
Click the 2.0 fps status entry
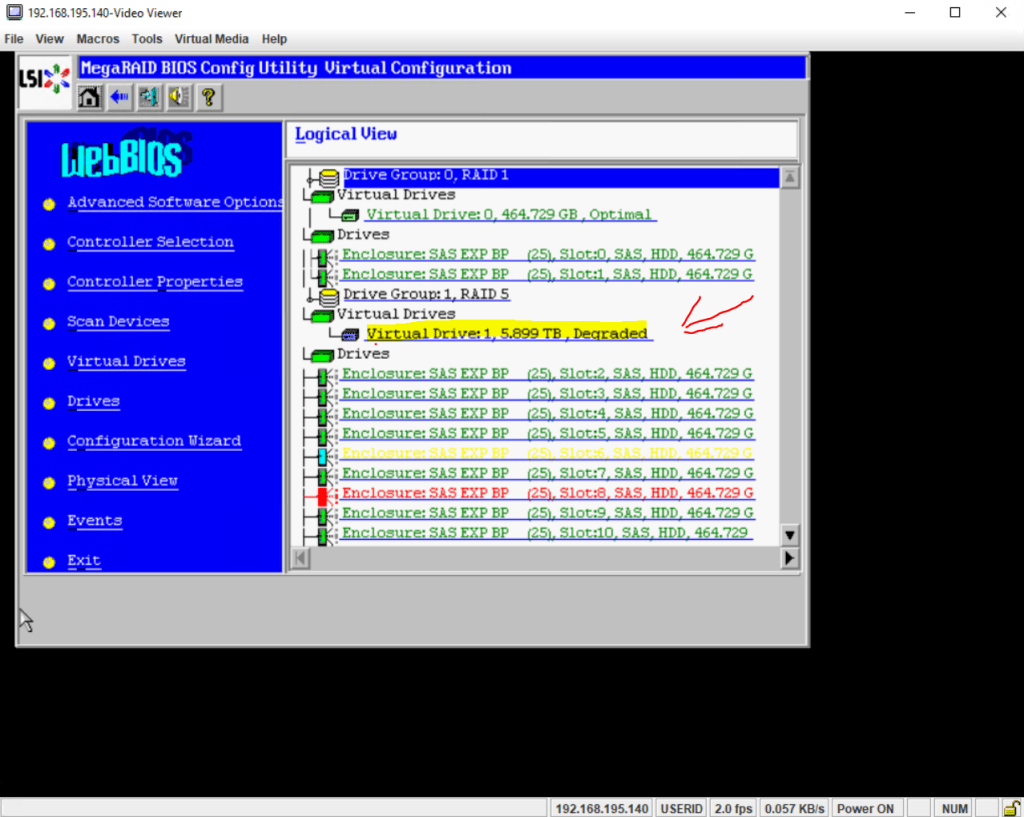pyautogui.click(x=733, y=809)
